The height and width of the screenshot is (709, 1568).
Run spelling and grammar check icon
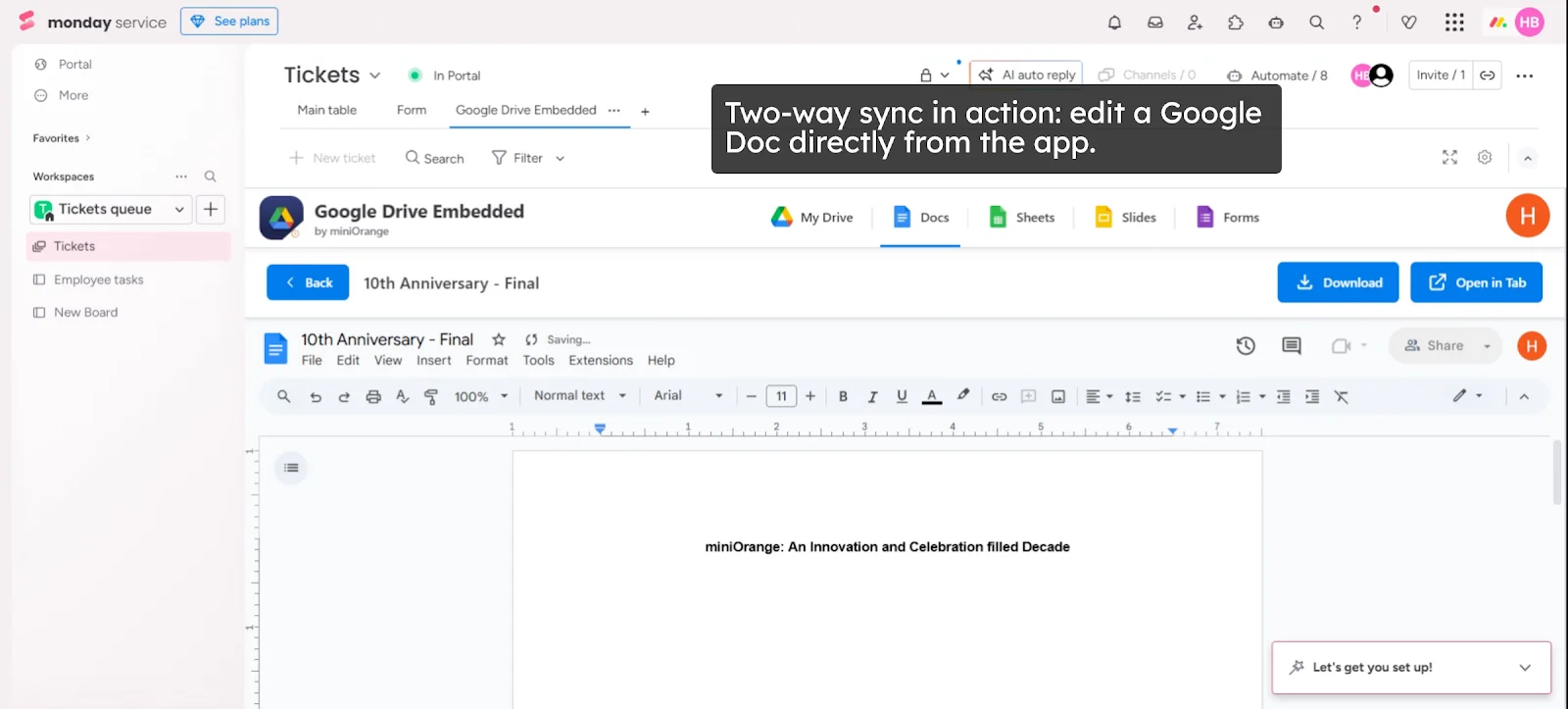click(402, 397)
